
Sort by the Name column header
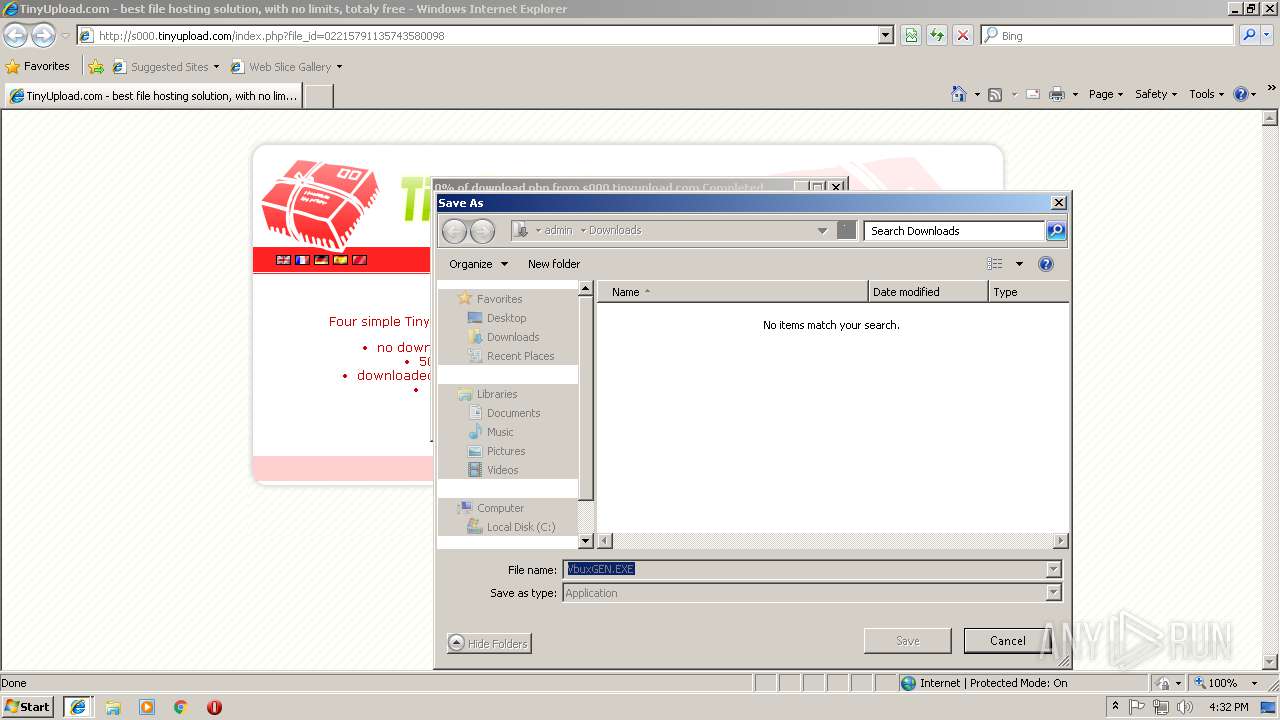pyautogui.click(x=732, y=292)
